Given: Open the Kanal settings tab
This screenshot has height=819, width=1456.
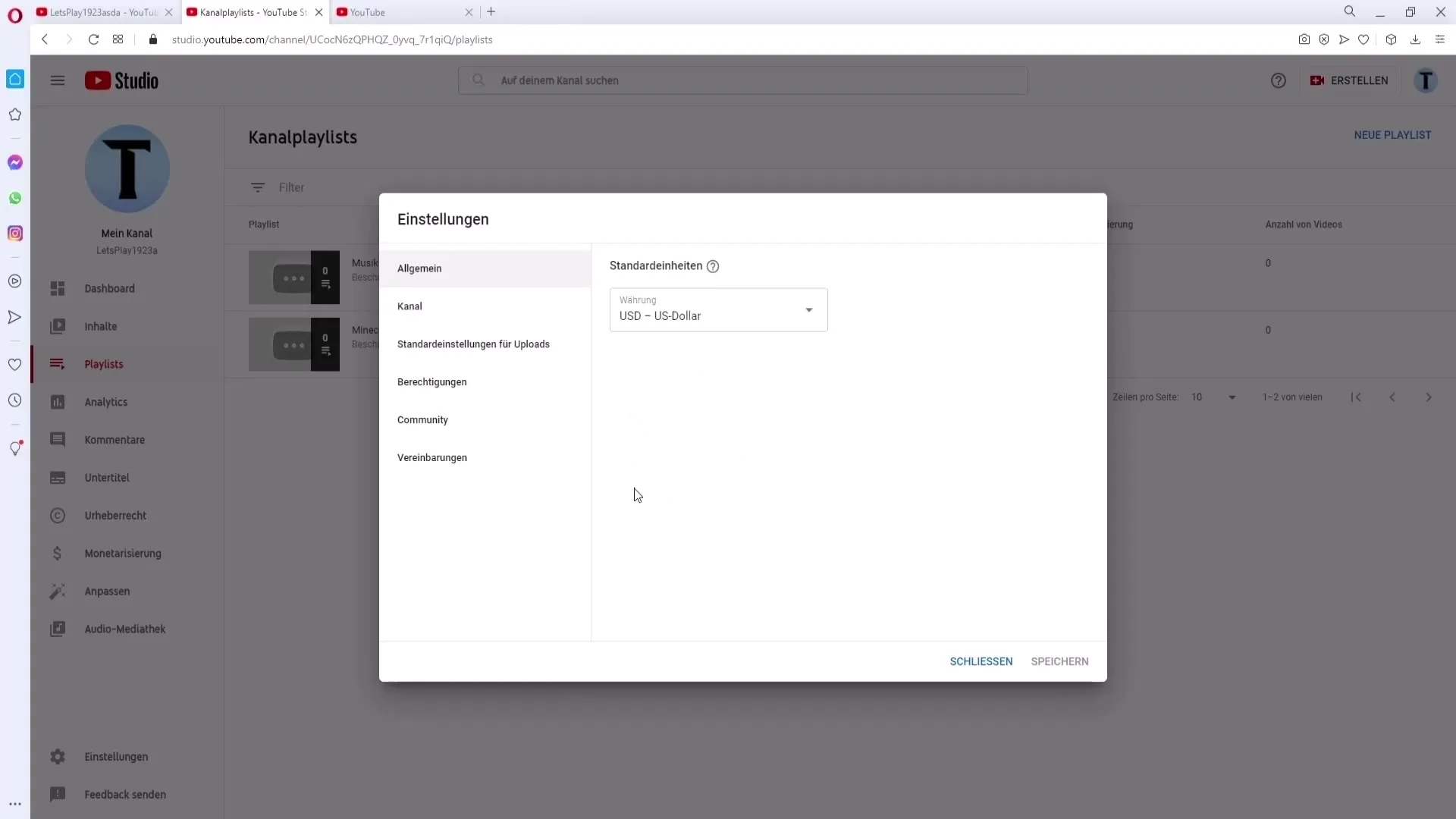Looking at the screenshot, I should (x=410, y=306).
